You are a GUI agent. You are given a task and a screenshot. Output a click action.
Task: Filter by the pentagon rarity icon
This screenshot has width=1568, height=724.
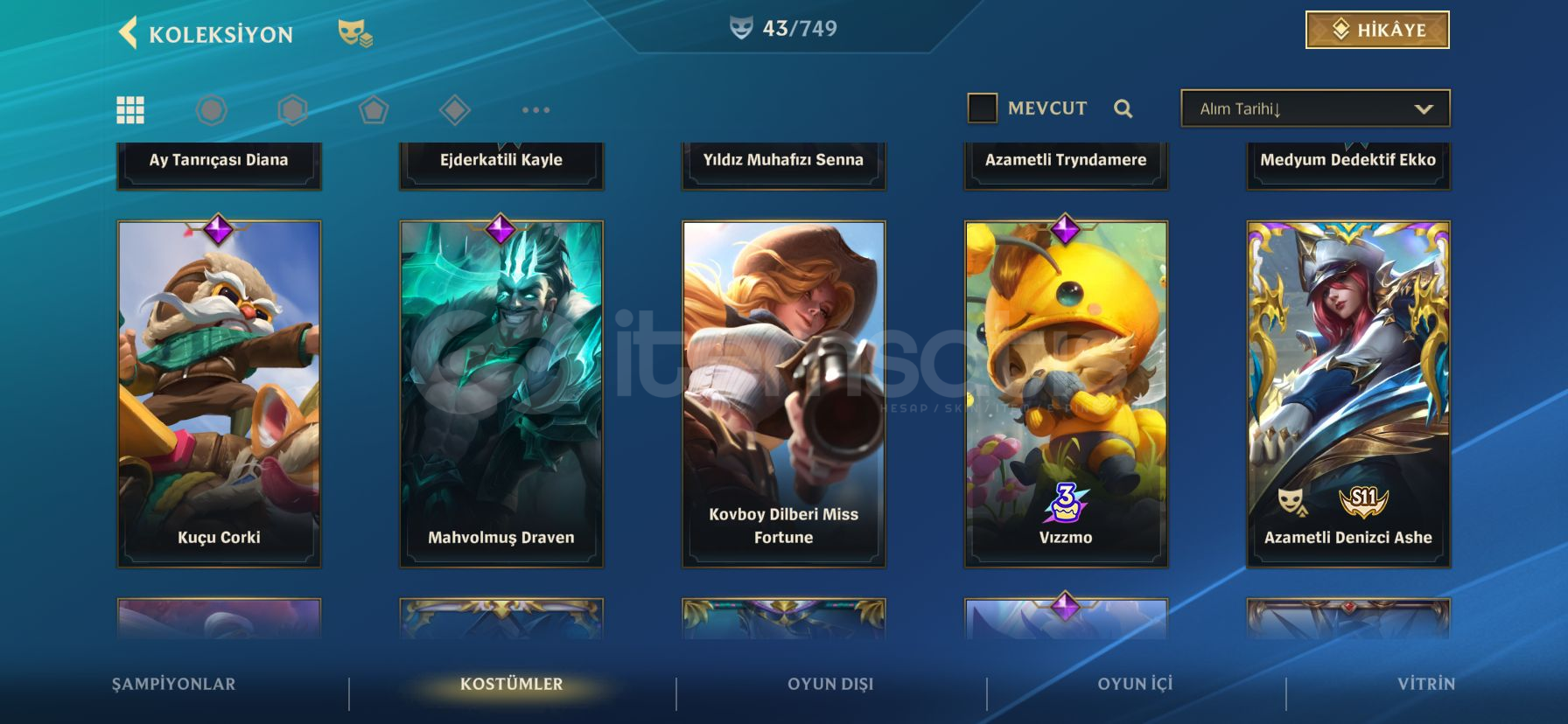point(374,110)
